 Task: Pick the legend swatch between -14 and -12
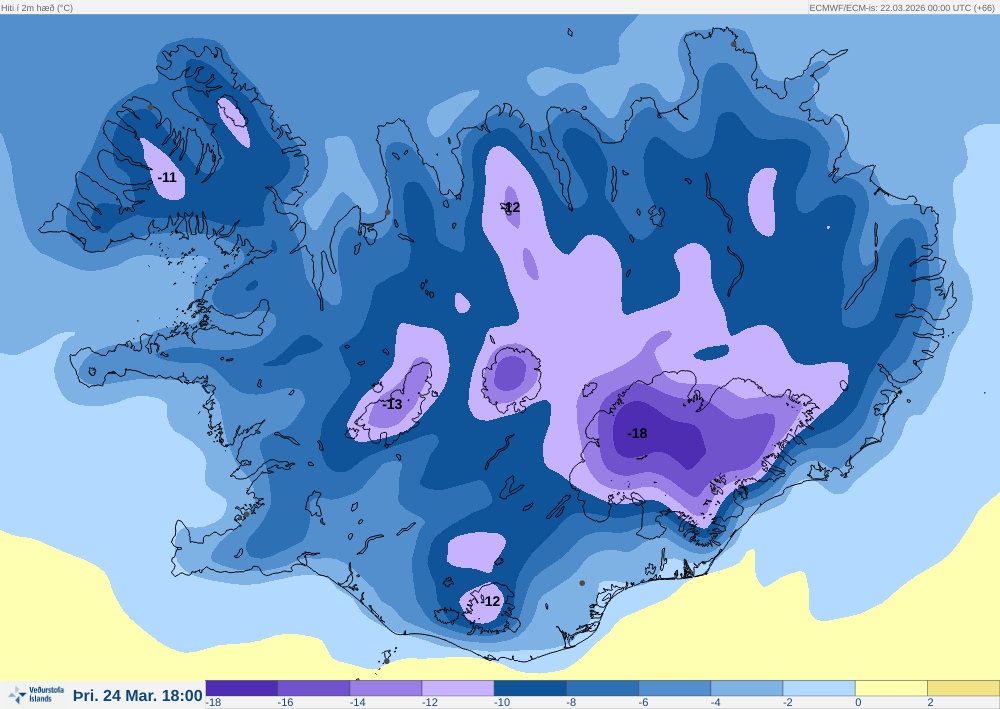pos(386,688)
